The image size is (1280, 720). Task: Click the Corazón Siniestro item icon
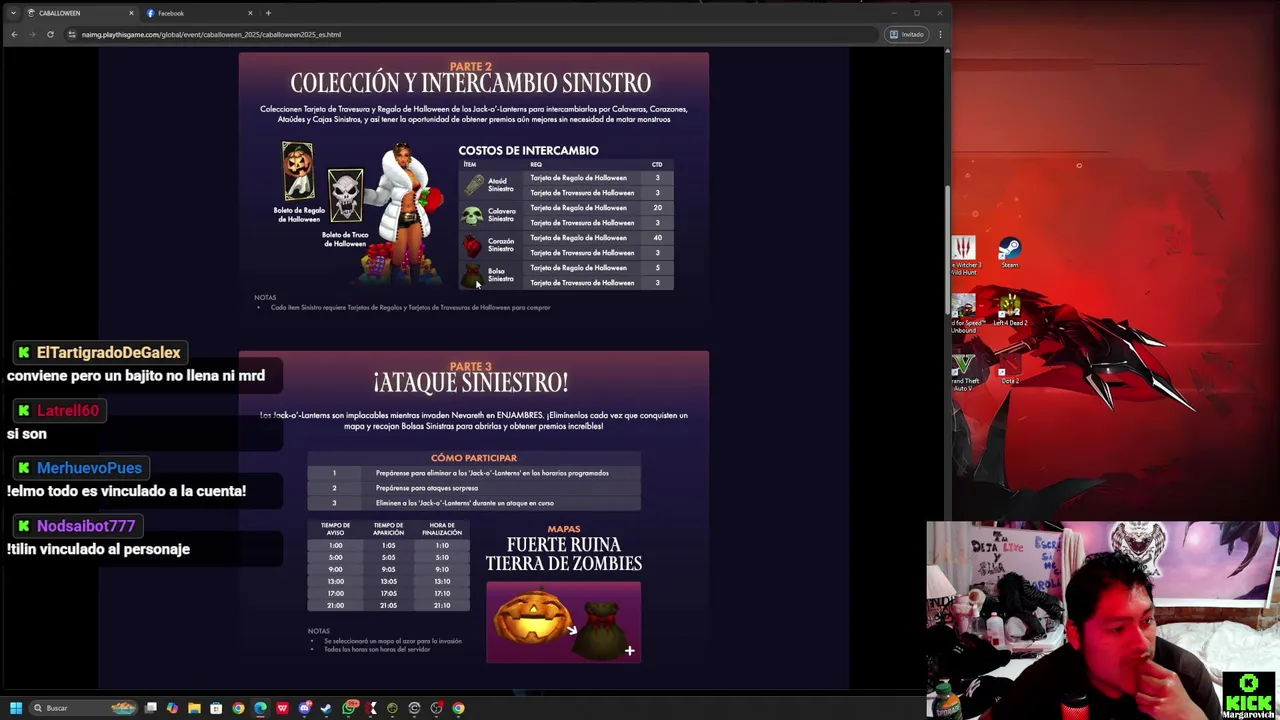[472, 245]
